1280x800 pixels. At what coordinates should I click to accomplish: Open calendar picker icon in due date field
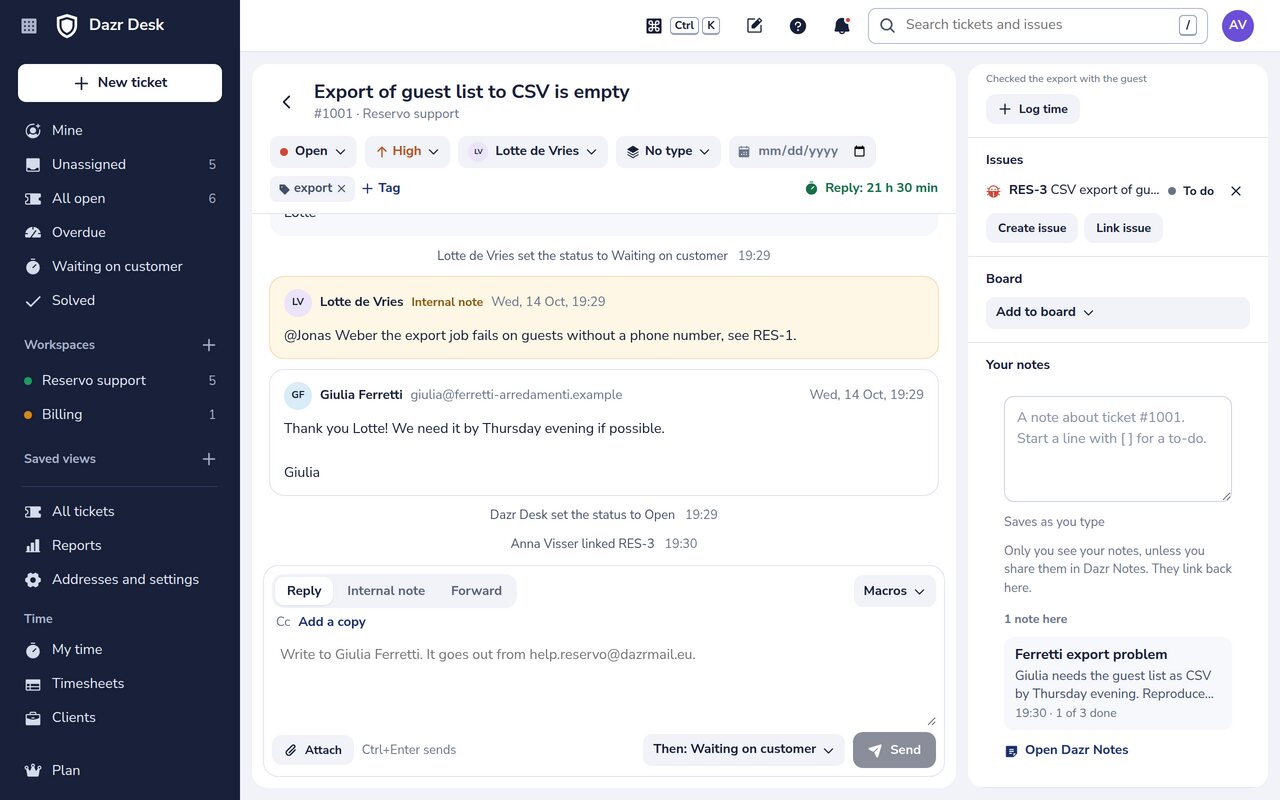point(859,151)
